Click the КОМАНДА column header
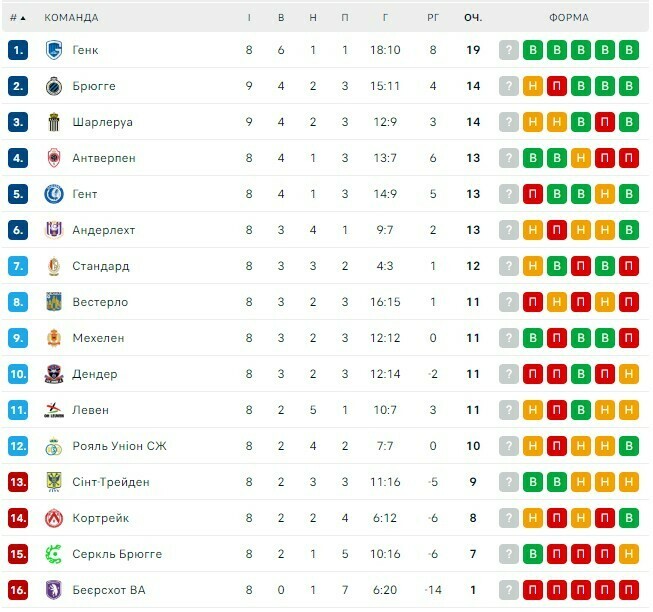 [71, 18]
